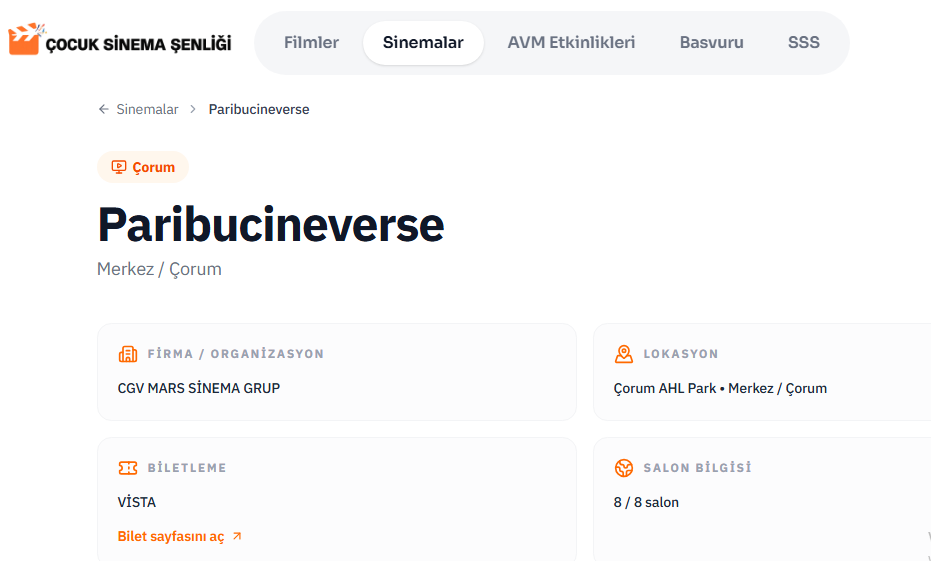Click the Çorum badge label

[153, 167]
